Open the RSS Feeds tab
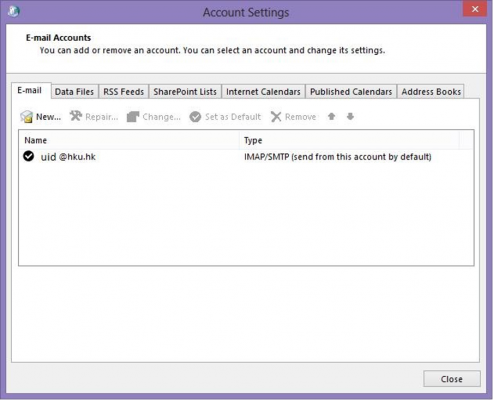493x400 pixels. (x=124, y=92)
